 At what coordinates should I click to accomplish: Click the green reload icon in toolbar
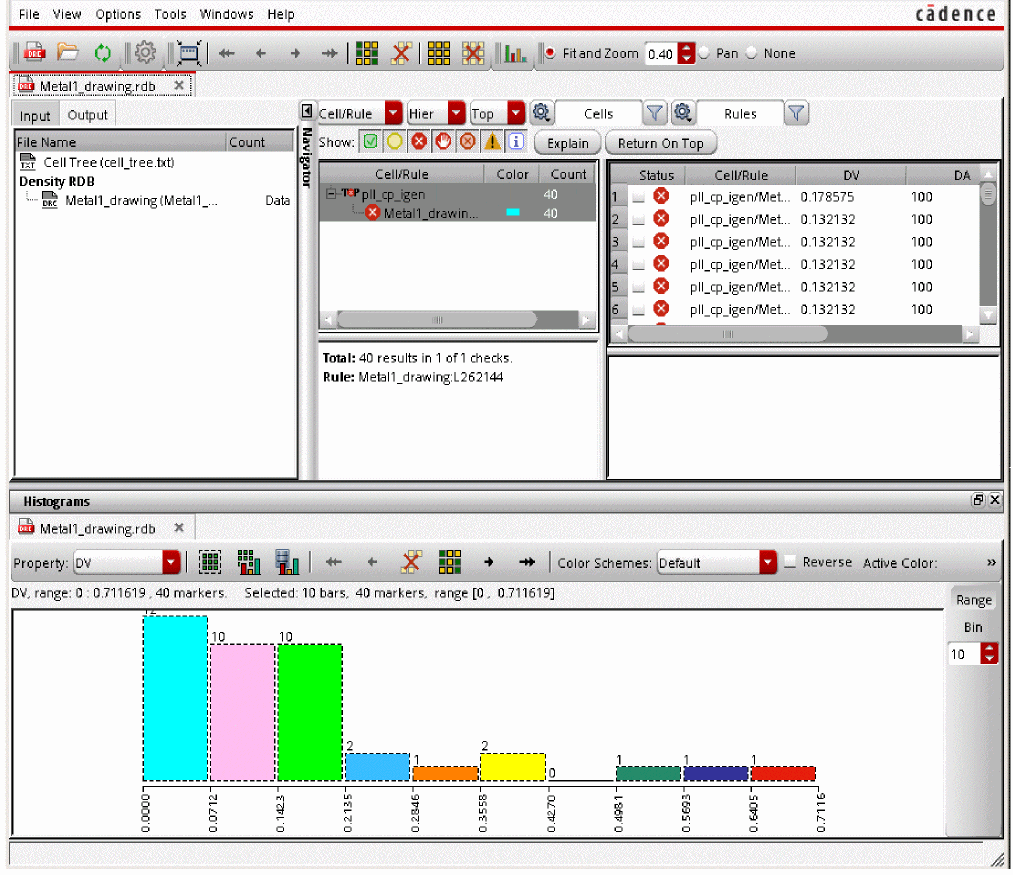pyautogui.click(x=102, y=53)
